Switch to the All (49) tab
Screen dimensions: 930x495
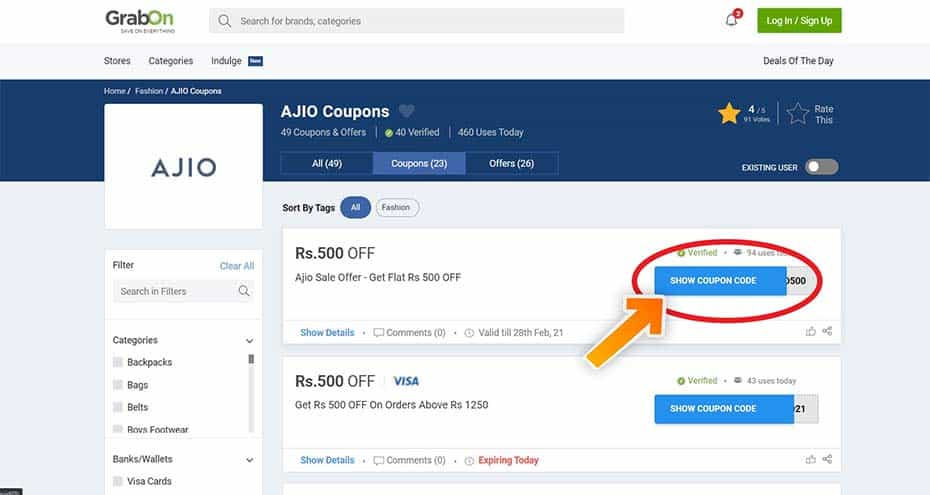(x=327, y=163)
